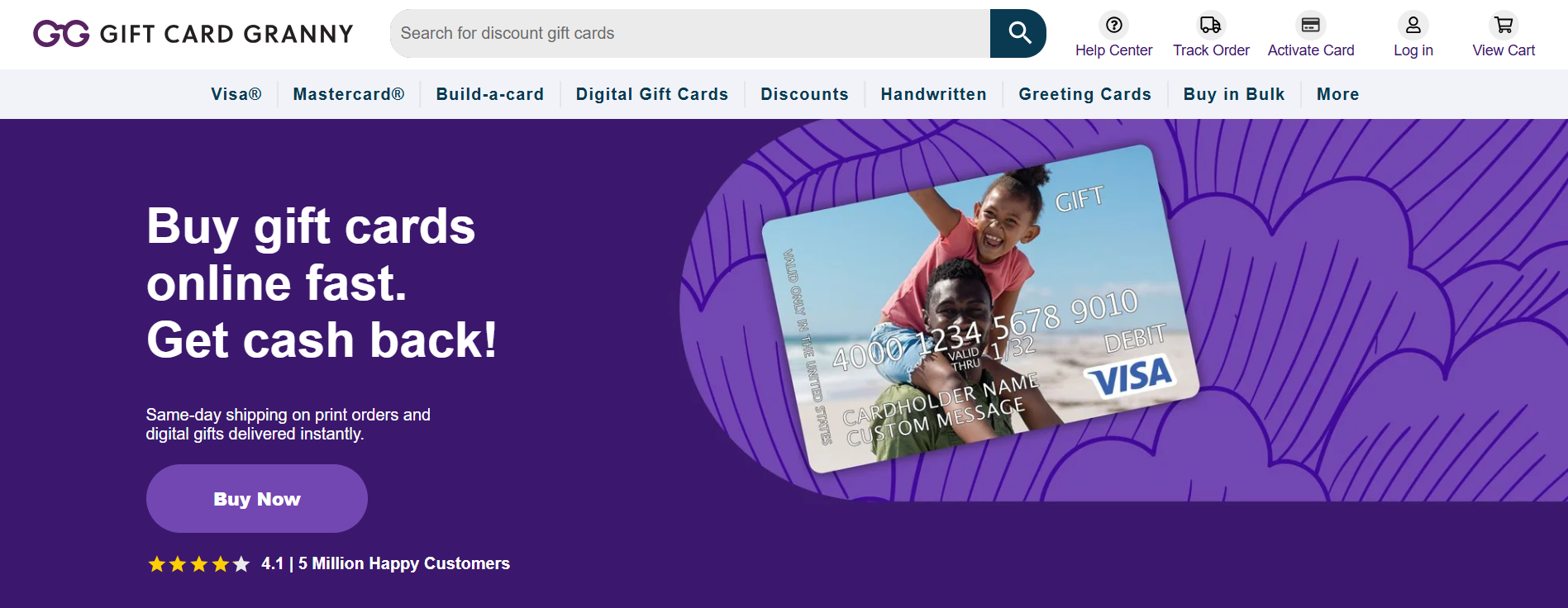Click the Log in person icon
The image size is (1568, 608).
[1413, 25]
